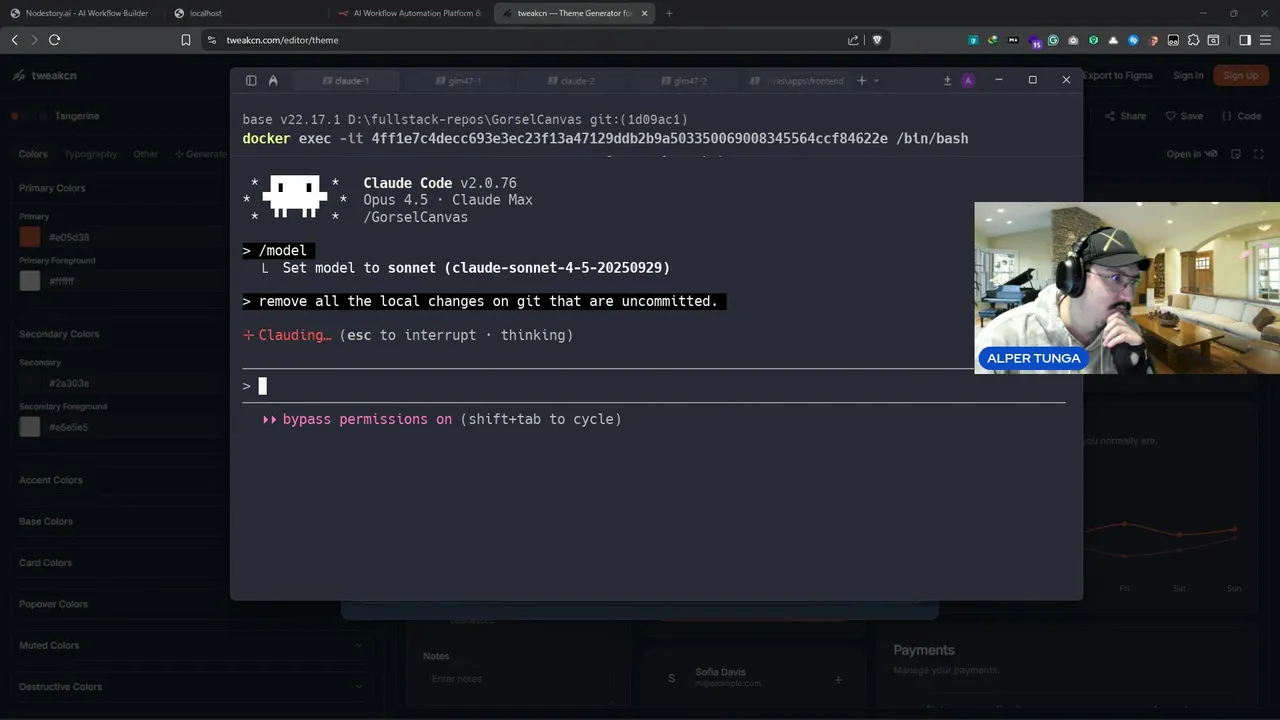Screen dimensions: 1280x720
Task: Click the Open in v0 button
Action: click(x=1192, y=154)
